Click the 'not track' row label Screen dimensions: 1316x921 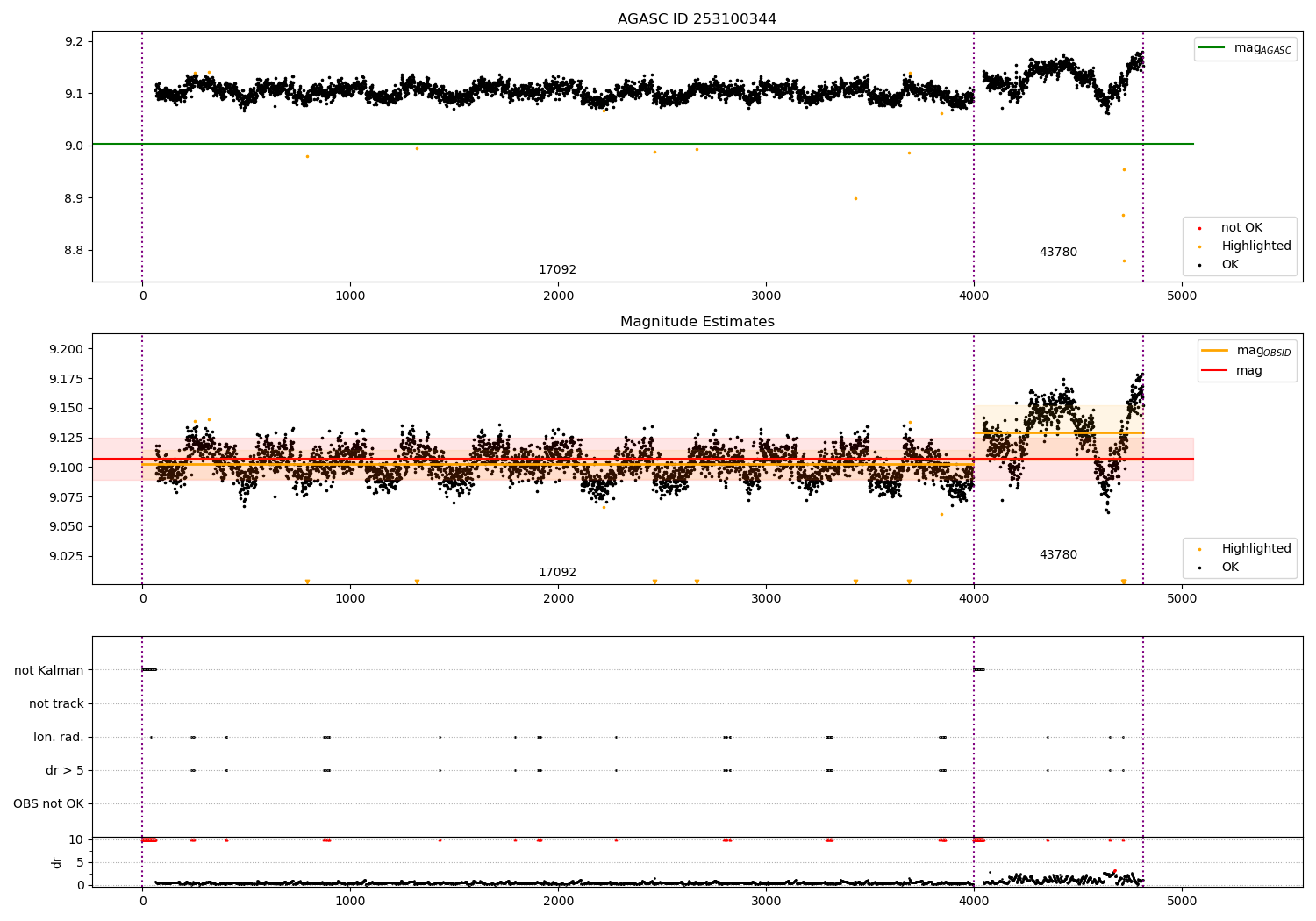(x=56, y=704)
